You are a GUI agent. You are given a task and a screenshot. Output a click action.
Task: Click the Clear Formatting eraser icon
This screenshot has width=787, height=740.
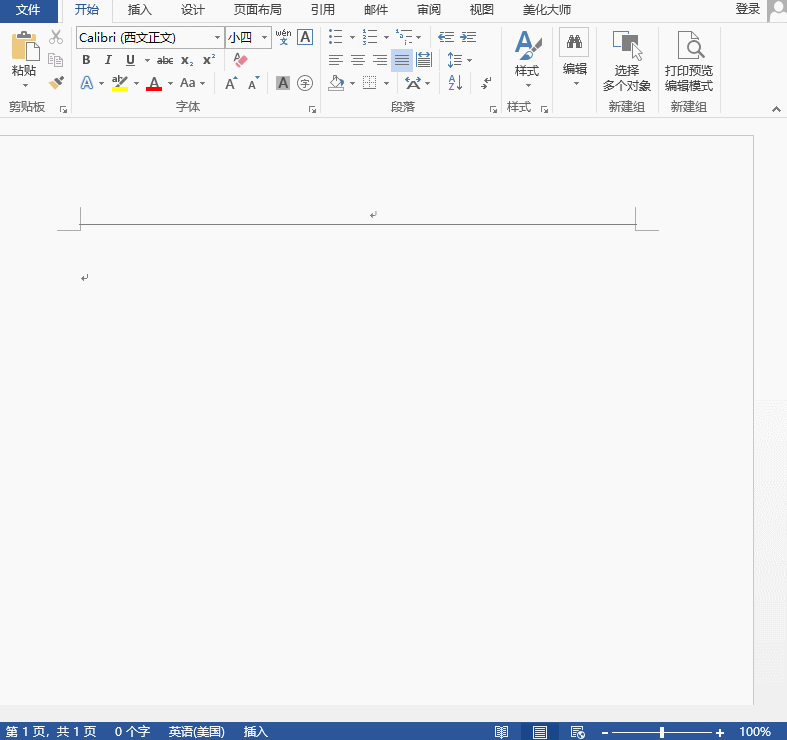coord(240,60)
